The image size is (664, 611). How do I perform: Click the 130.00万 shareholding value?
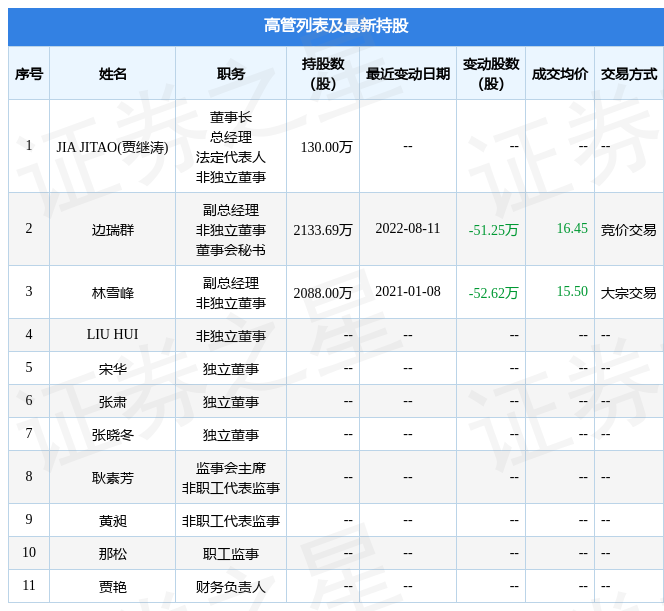pos(326,147)
